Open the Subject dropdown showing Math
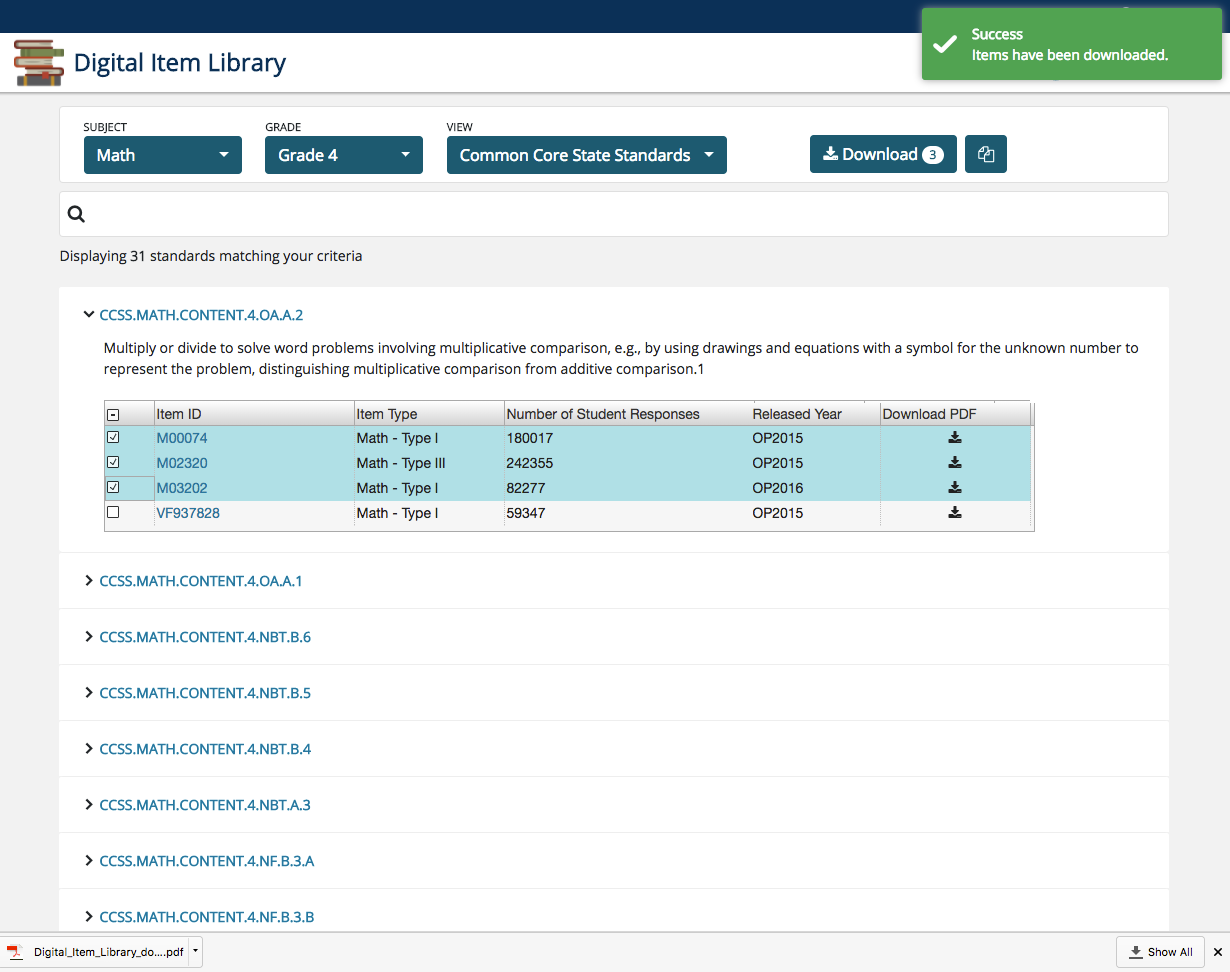This screenshot has width=1230, height=972. point(163,155)
